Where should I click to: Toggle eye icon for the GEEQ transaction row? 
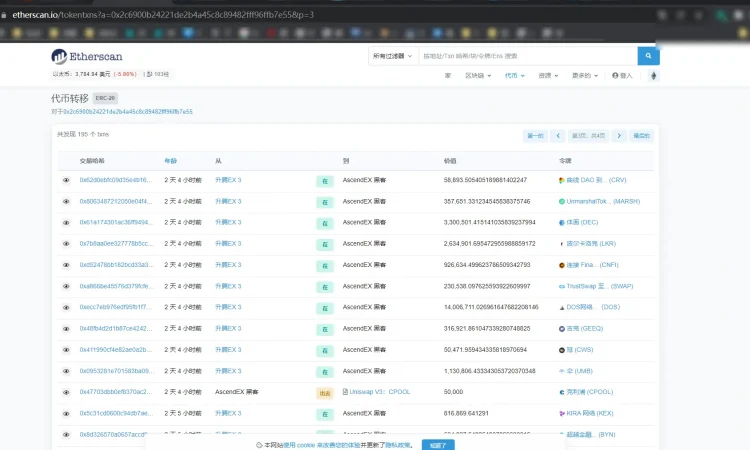[x=66, y=329]
